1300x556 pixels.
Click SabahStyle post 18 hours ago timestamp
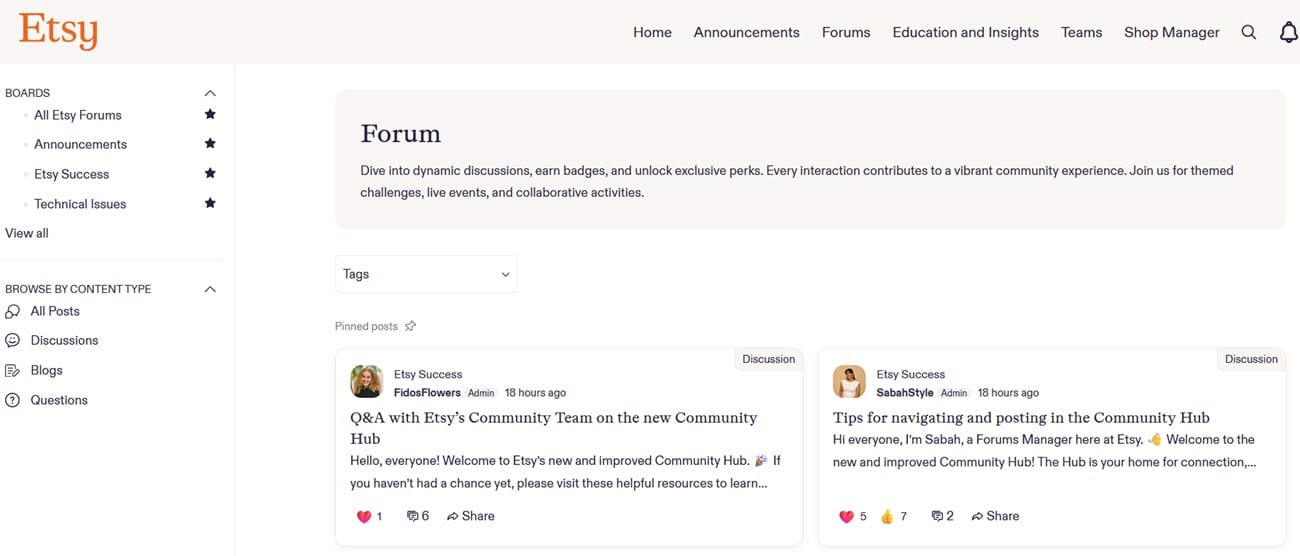point(1008,393)
